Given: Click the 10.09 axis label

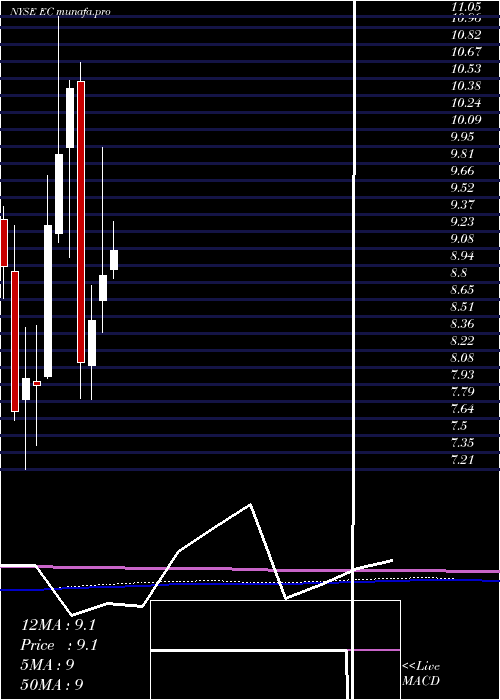Looking at the screenshot, I should 466,120.
